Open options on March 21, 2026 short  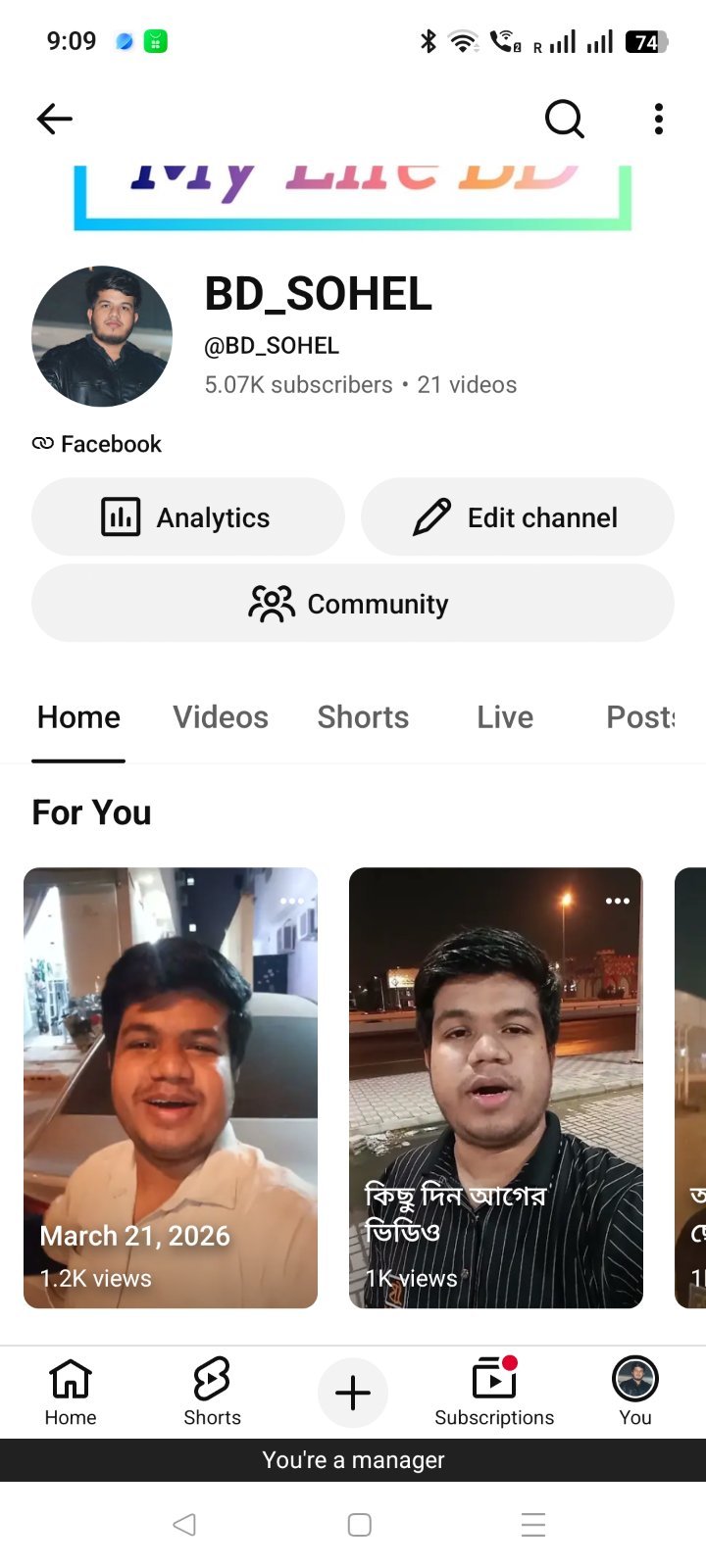pos(292,901)
